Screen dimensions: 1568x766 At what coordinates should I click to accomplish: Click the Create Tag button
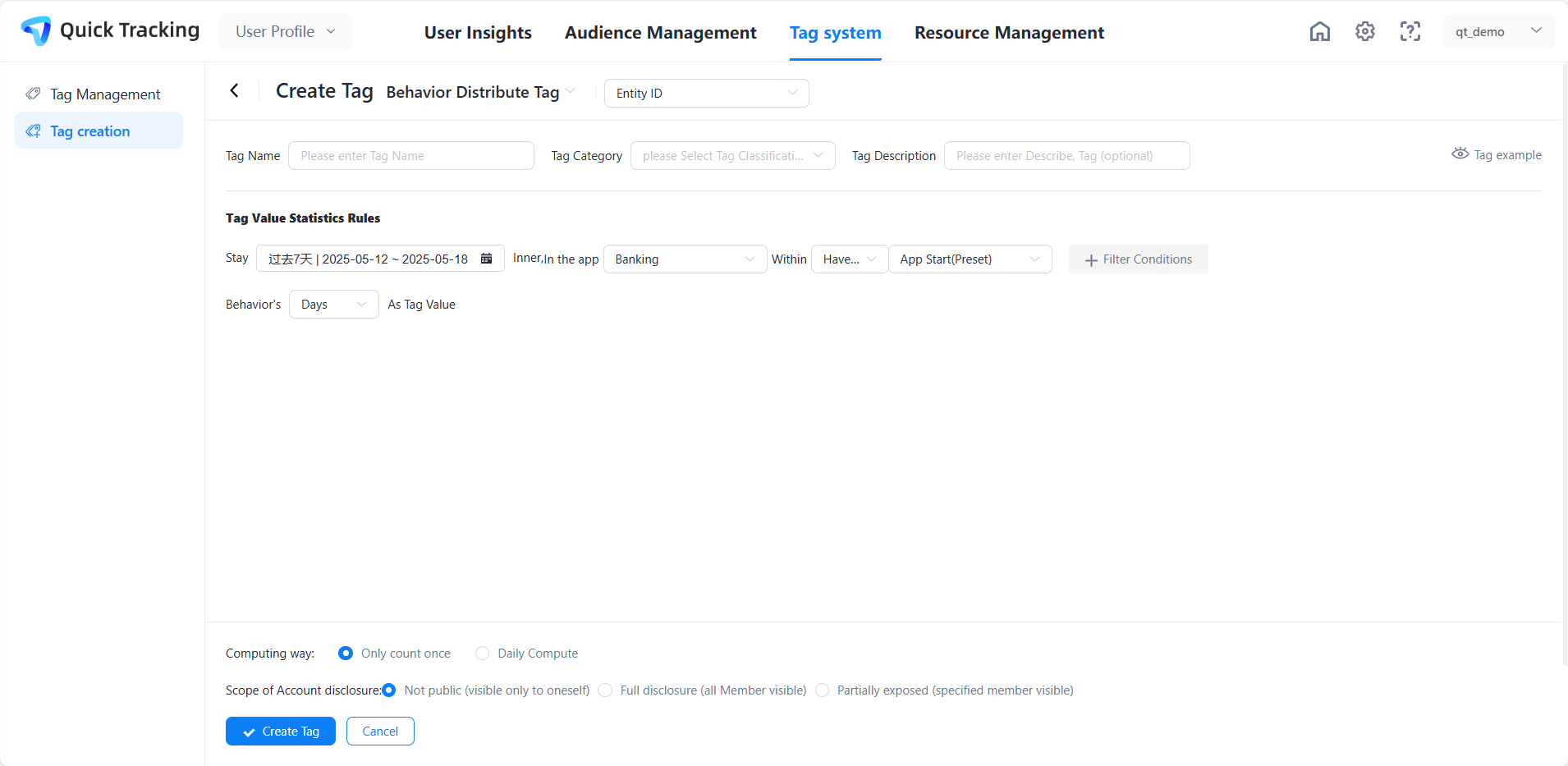[281, 731]
